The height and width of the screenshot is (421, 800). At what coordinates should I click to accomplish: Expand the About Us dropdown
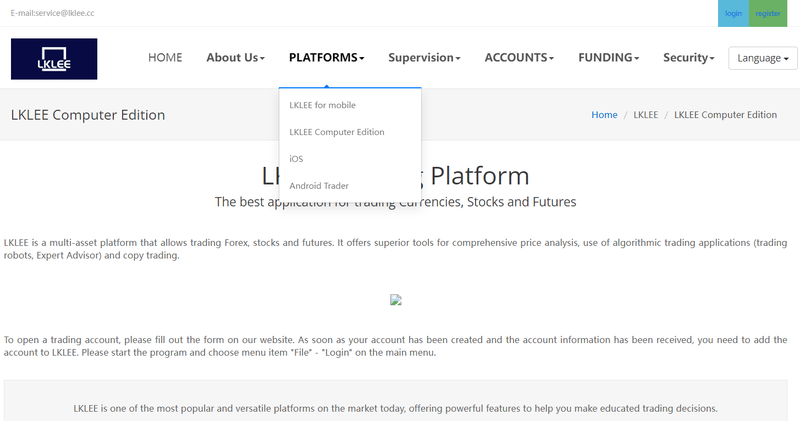click(x=235, y=58)
